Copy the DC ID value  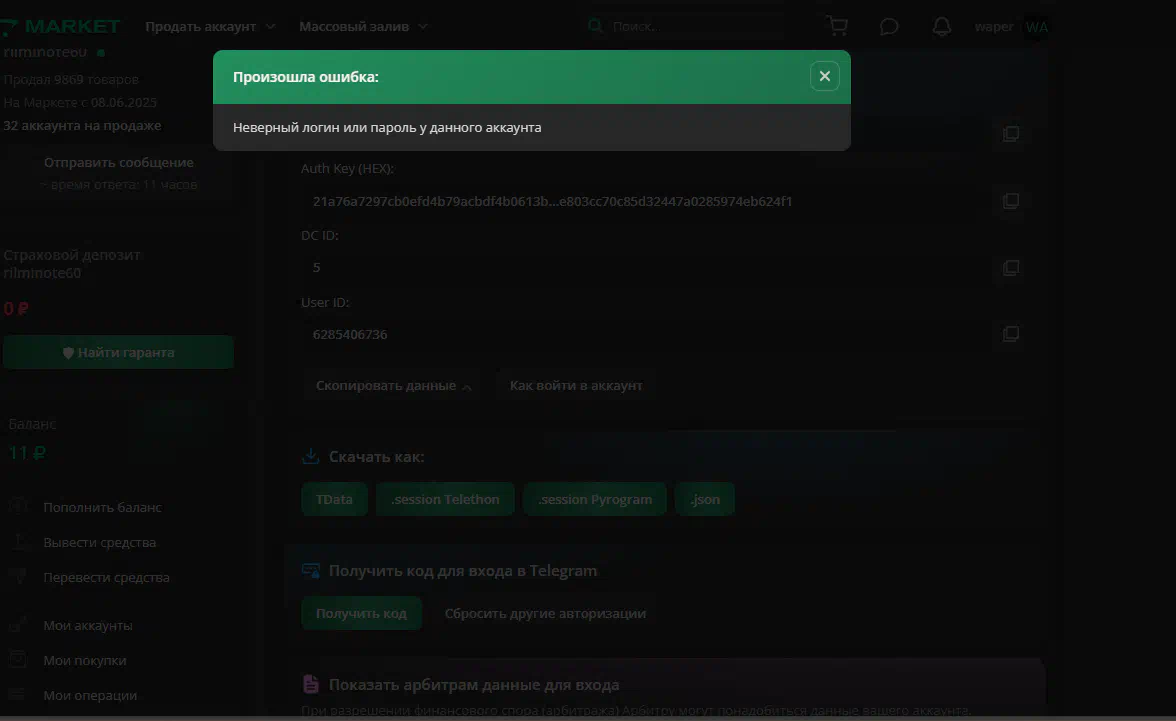[x=1011, y=268]
